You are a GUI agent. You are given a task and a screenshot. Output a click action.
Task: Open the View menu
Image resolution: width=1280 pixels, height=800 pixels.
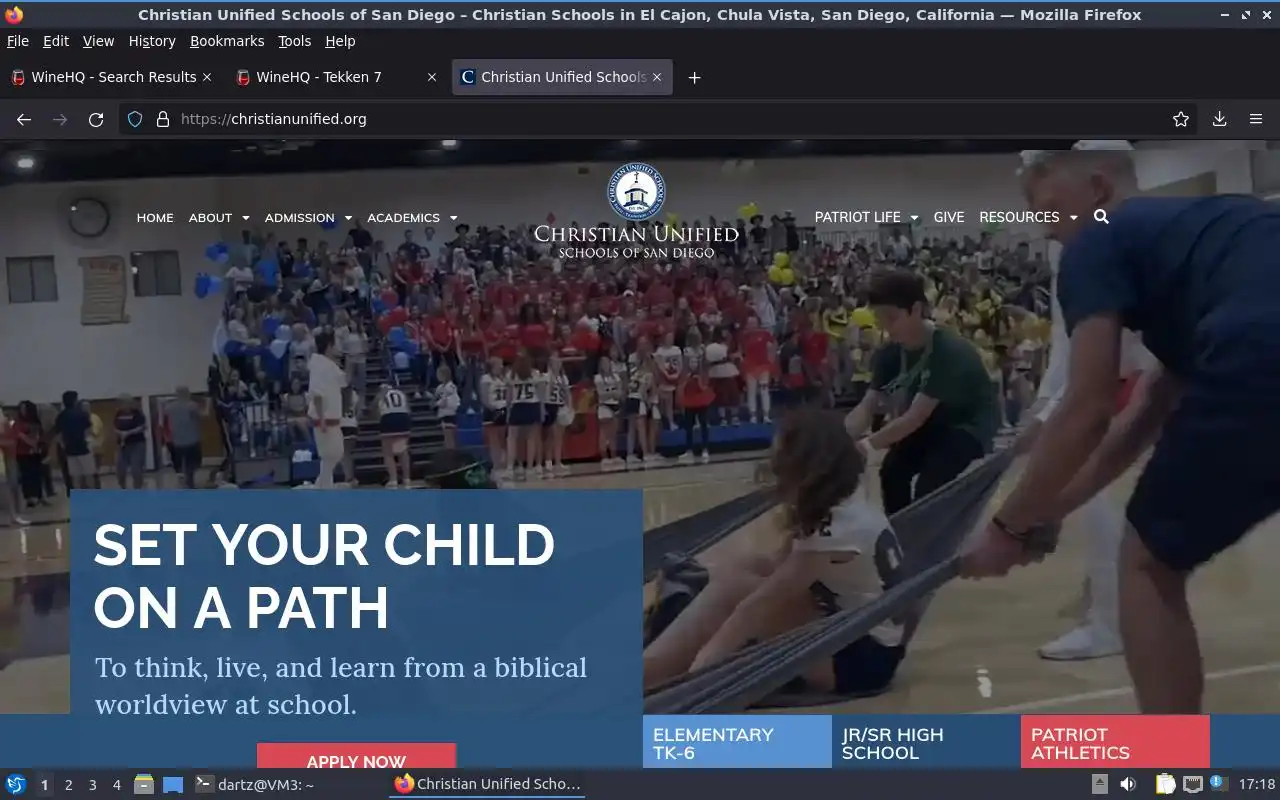[x=98, y=41]
